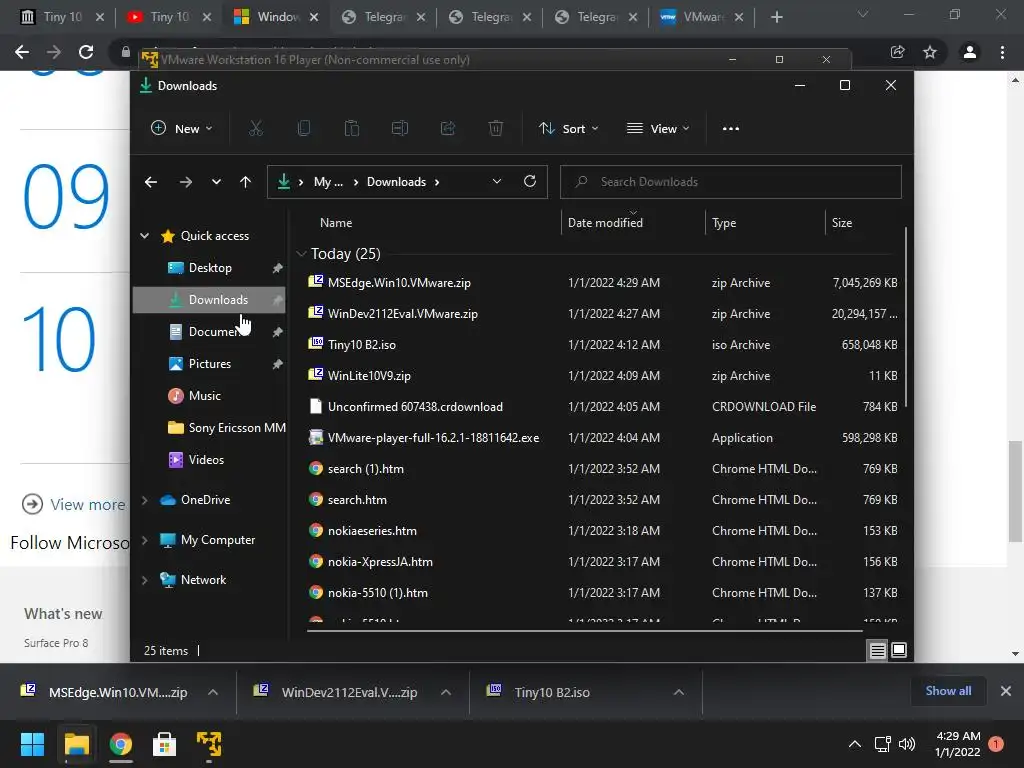Open Chrome three-dot menu
The width and height of the screenshot is (1024, 768).
click(1002, 52)
